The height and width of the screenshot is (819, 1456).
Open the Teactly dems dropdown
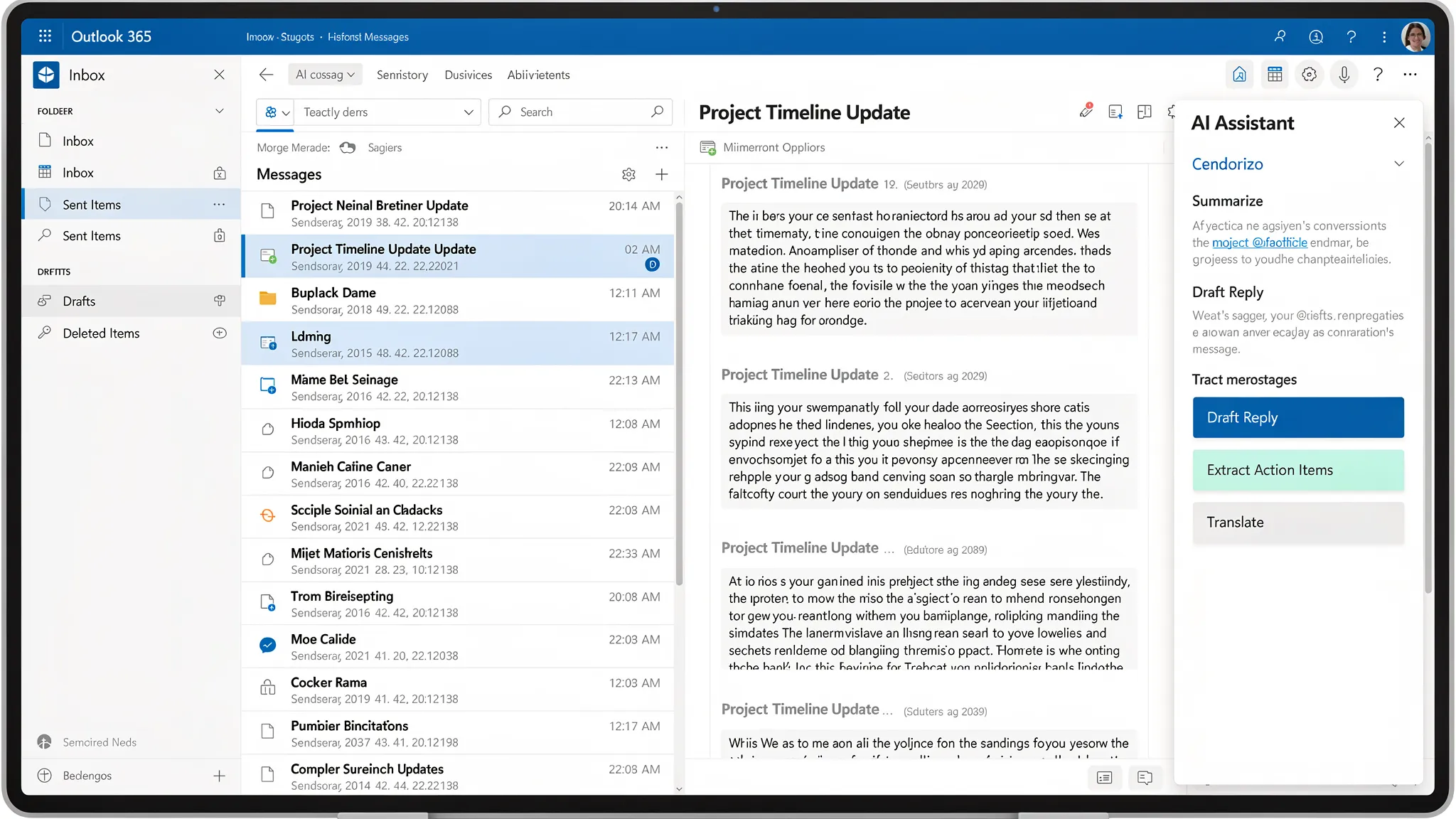click(x=388, y=112)
